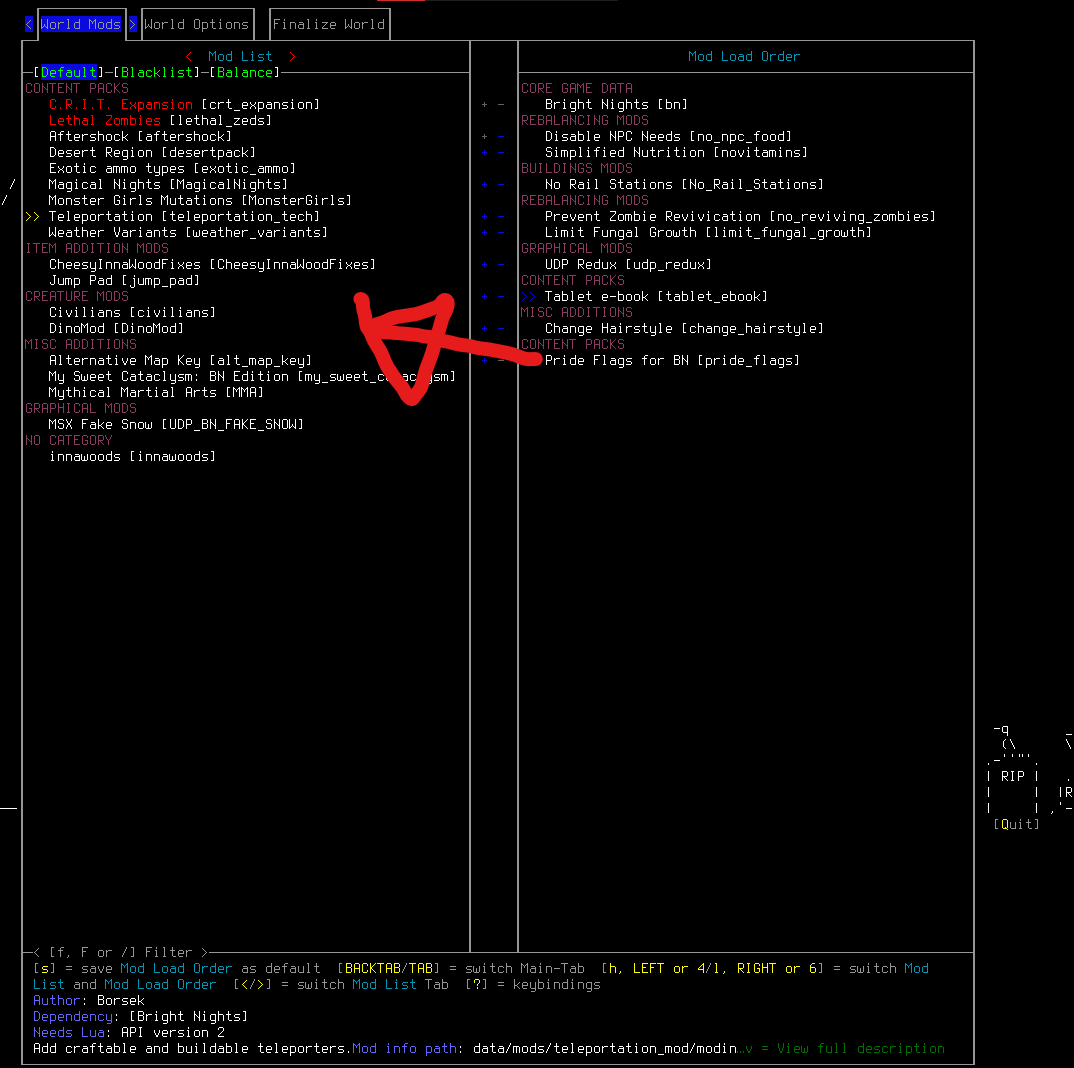Click the minus beside No Rail Stations
1074x1068 pixels.
pos(501,185)
